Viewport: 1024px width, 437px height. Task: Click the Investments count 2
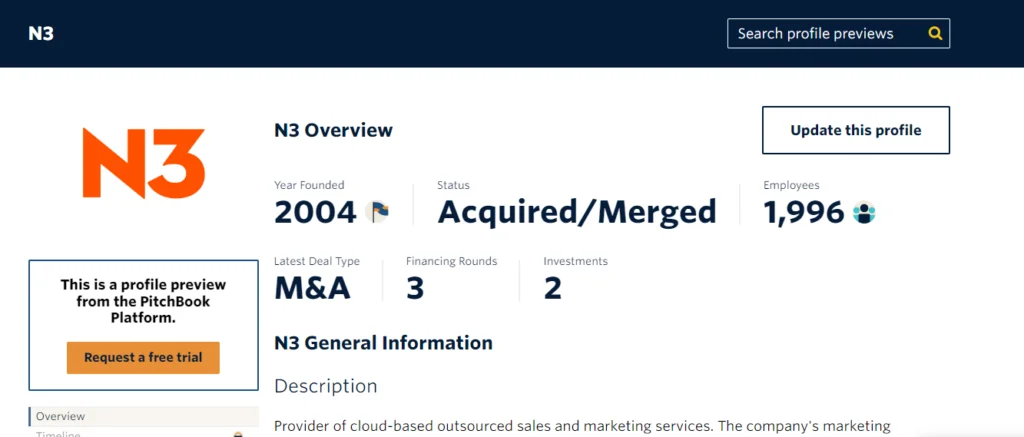coord(552,288)
